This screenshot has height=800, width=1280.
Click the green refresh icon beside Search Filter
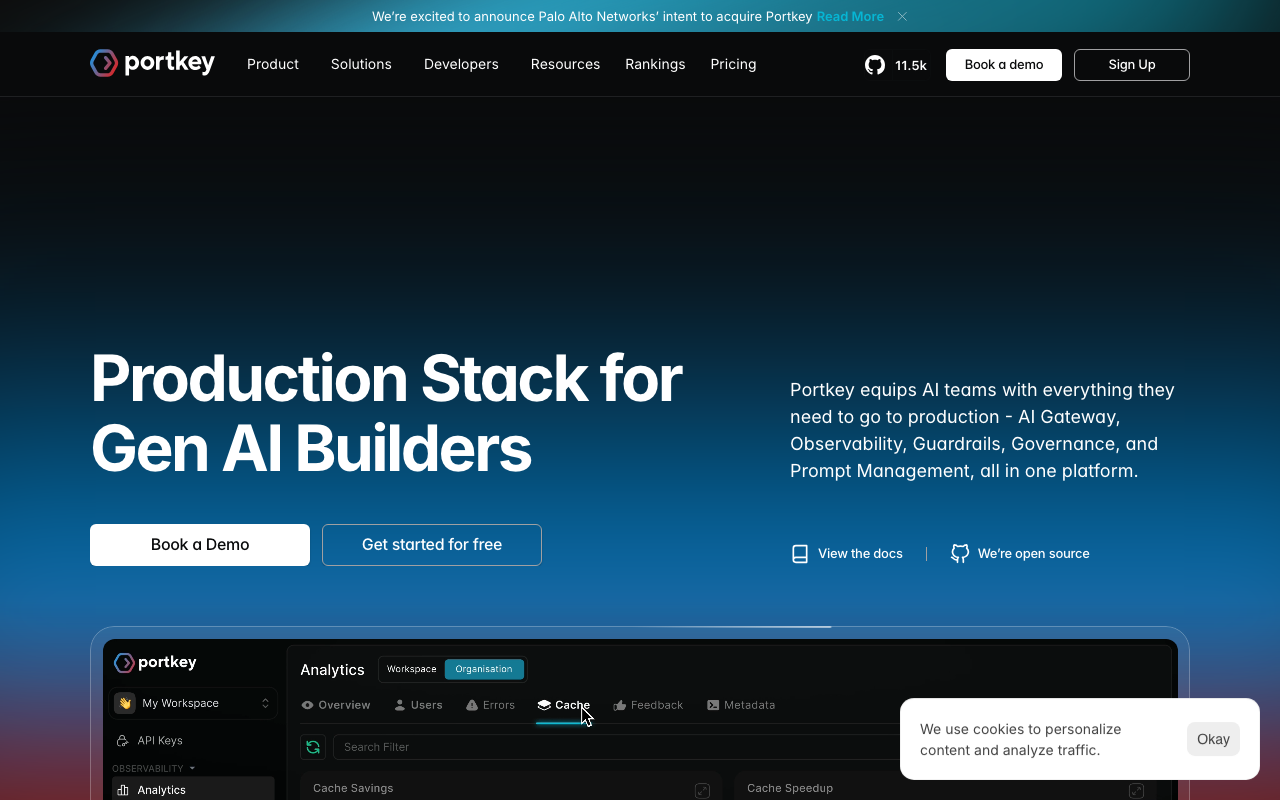click(x=313, y=747)
